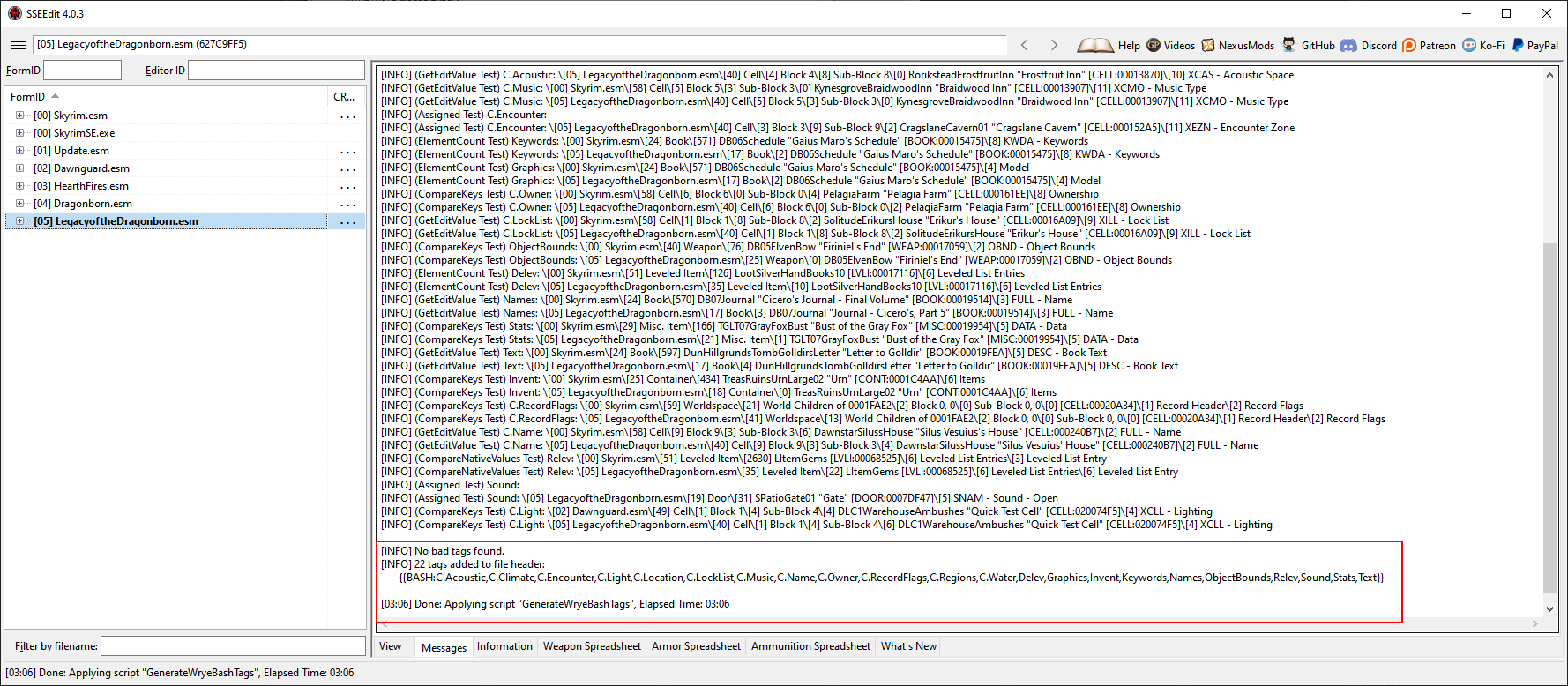This screenshot has width=1568, height=686.
Task: Expand the Skyrim.esm tree node
Action: [x=19, y=116]
